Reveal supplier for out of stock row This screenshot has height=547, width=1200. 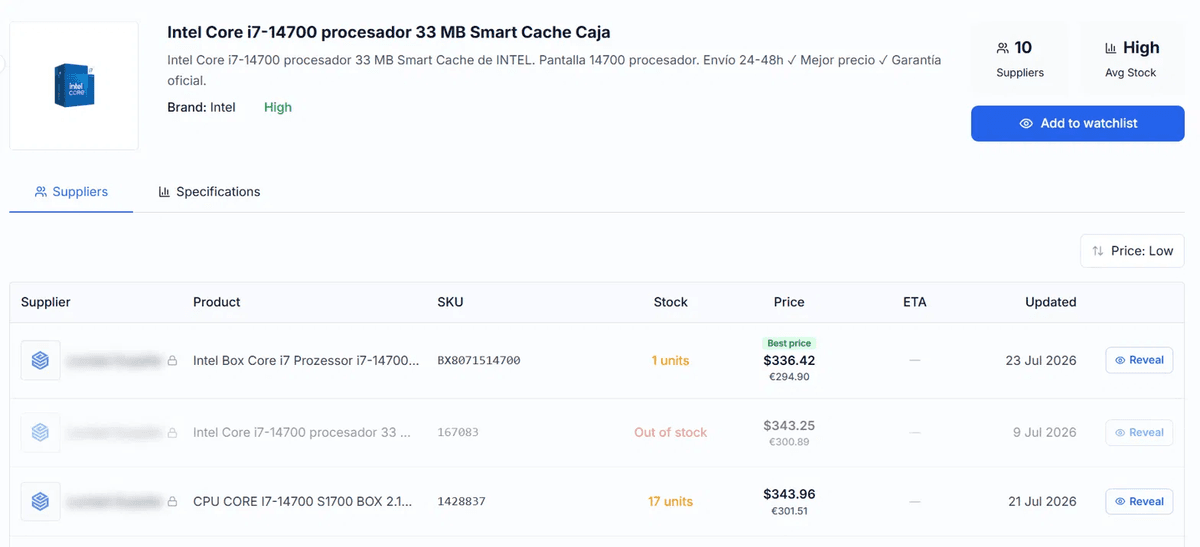1139,432
